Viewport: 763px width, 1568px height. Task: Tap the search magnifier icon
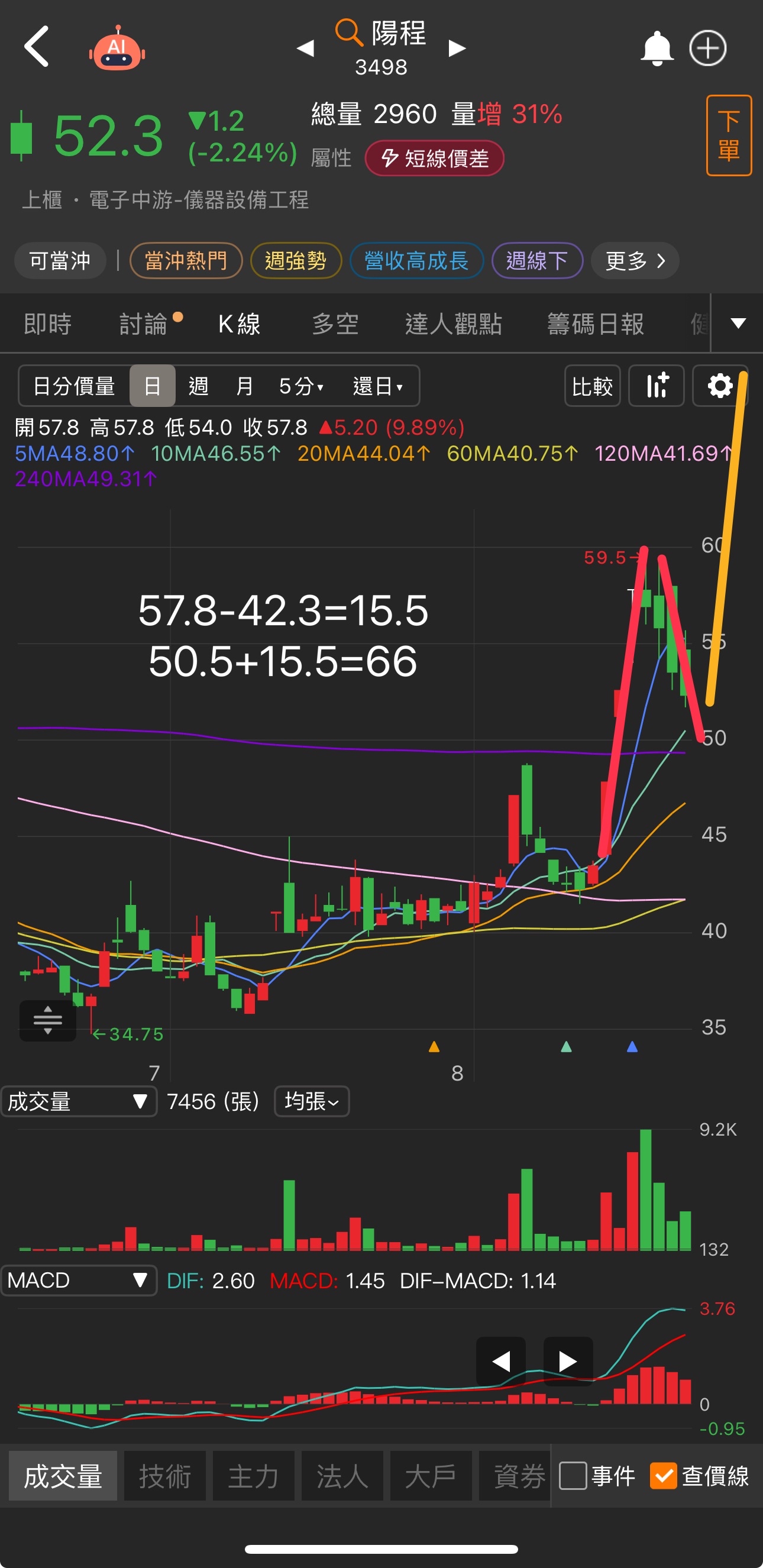pyautogui.click(x=348, y=32)
